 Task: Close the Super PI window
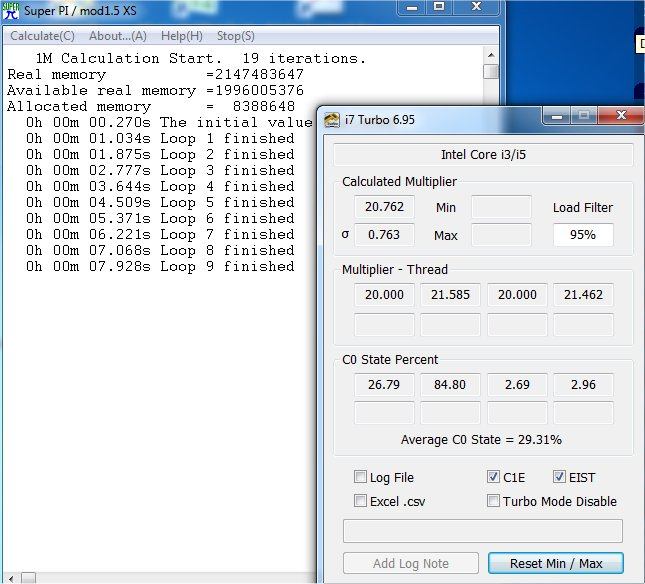[x=476, y=7]
